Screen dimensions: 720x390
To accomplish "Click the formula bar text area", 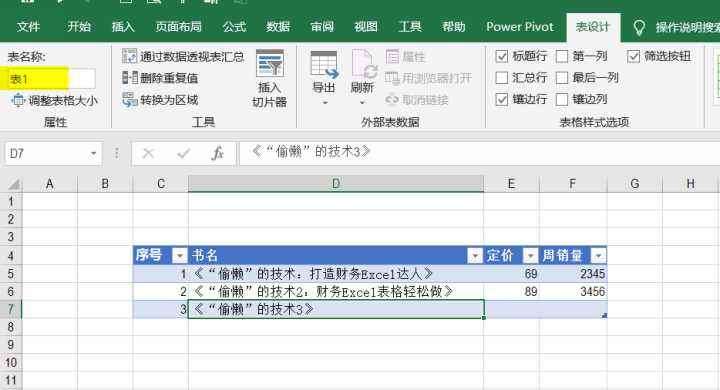I will [x=479, y=153].
